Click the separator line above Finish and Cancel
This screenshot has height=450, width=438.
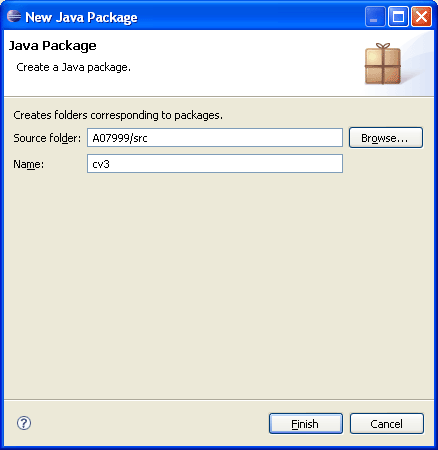[x=219, y=399]
